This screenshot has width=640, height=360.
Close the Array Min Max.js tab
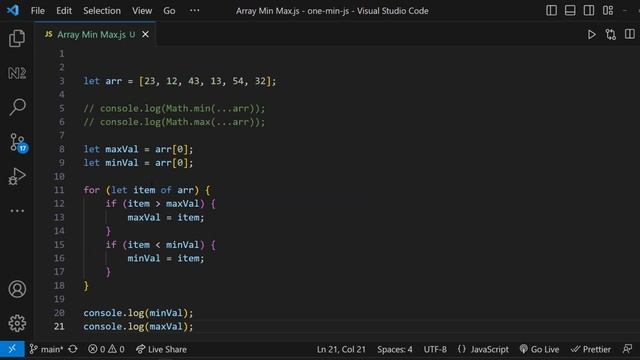tap(145, 35)
